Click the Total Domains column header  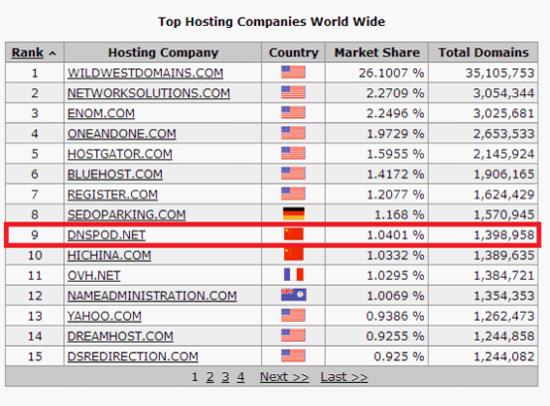coord(484,53)
